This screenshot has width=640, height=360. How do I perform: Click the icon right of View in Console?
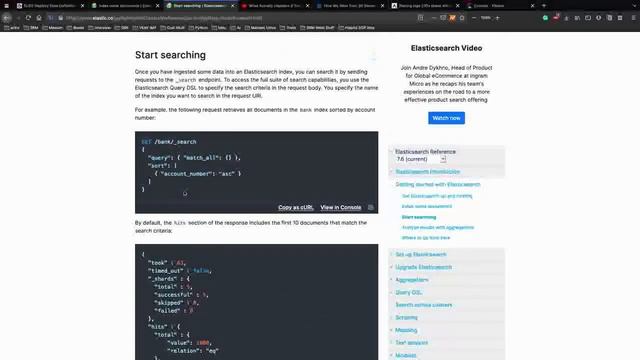371,207
